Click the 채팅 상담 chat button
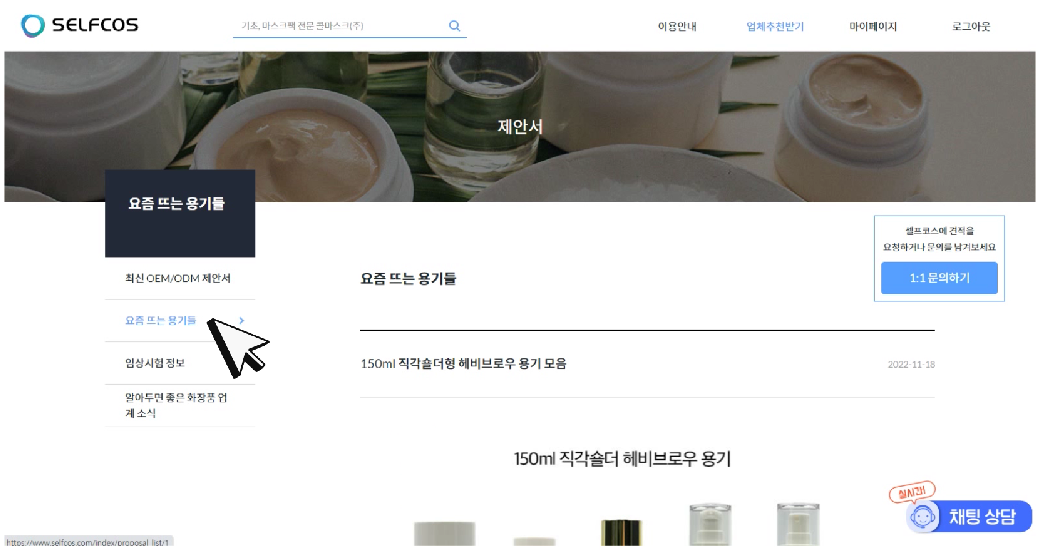This screenshot has height=557, width=1052. click(x=969, y=517)
